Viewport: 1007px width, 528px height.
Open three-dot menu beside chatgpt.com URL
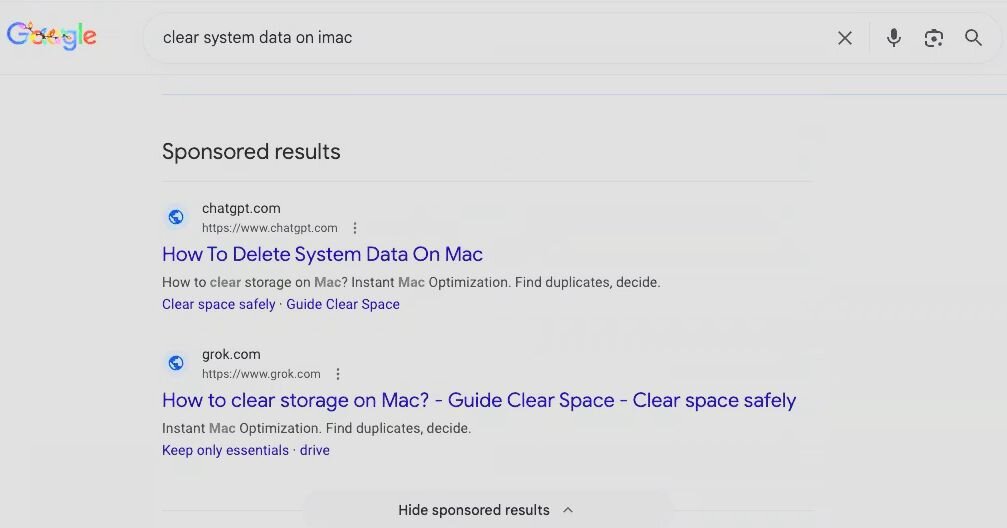pos(355,228)
